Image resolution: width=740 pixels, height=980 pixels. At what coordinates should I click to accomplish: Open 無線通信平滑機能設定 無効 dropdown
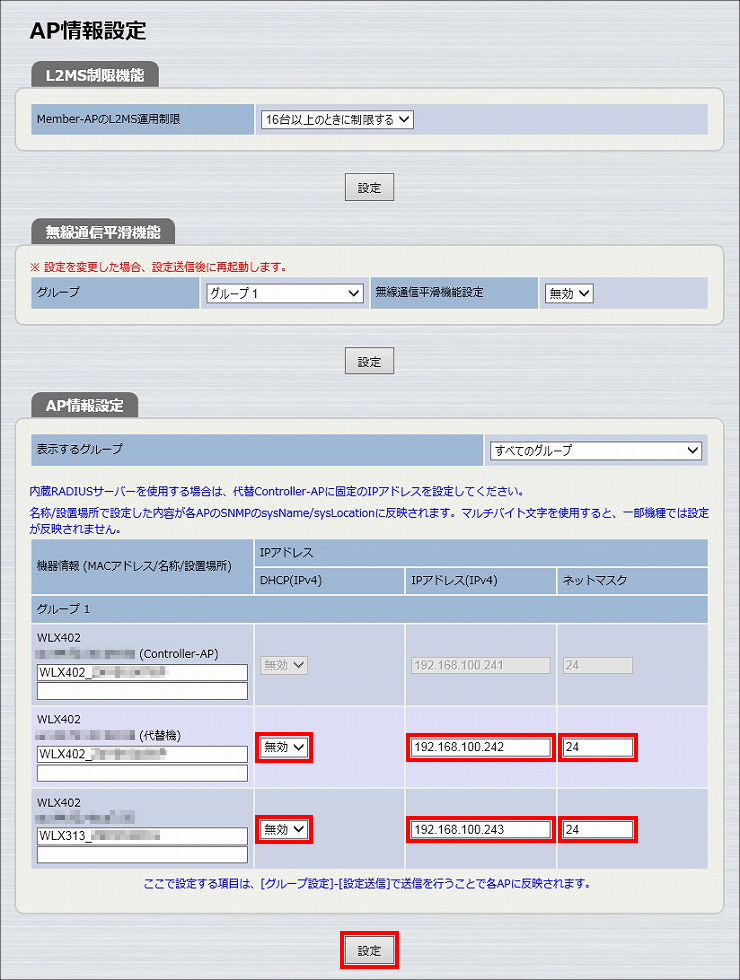[x=569, y=293]
